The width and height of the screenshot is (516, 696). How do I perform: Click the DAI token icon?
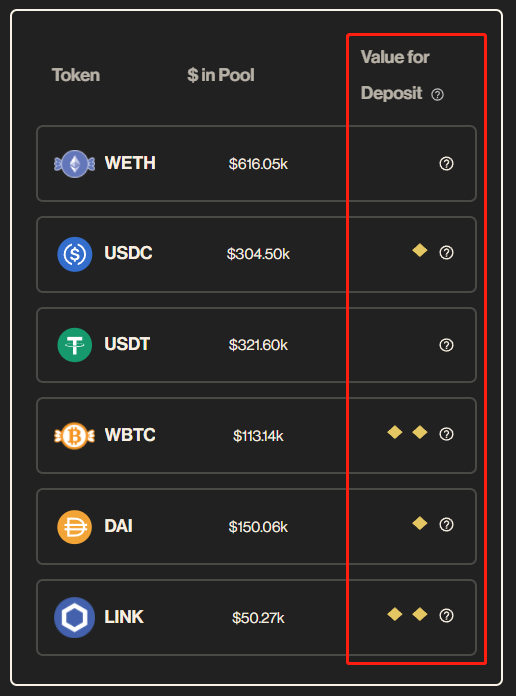[75, 527]
